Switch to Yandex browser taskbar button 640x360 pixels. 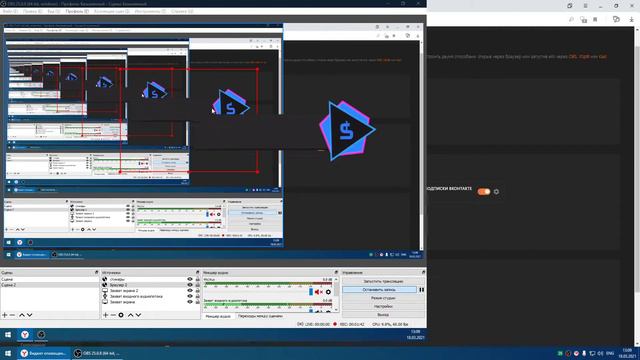44,353
